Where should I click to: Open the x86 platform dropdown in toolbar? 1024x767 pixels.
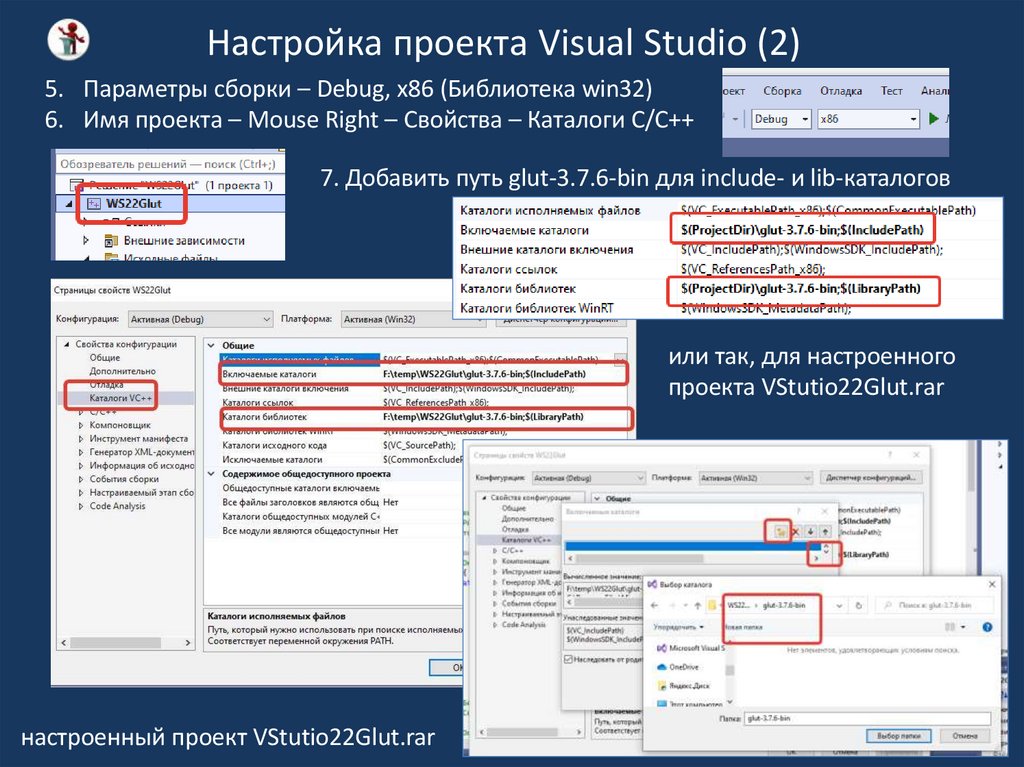869,119
